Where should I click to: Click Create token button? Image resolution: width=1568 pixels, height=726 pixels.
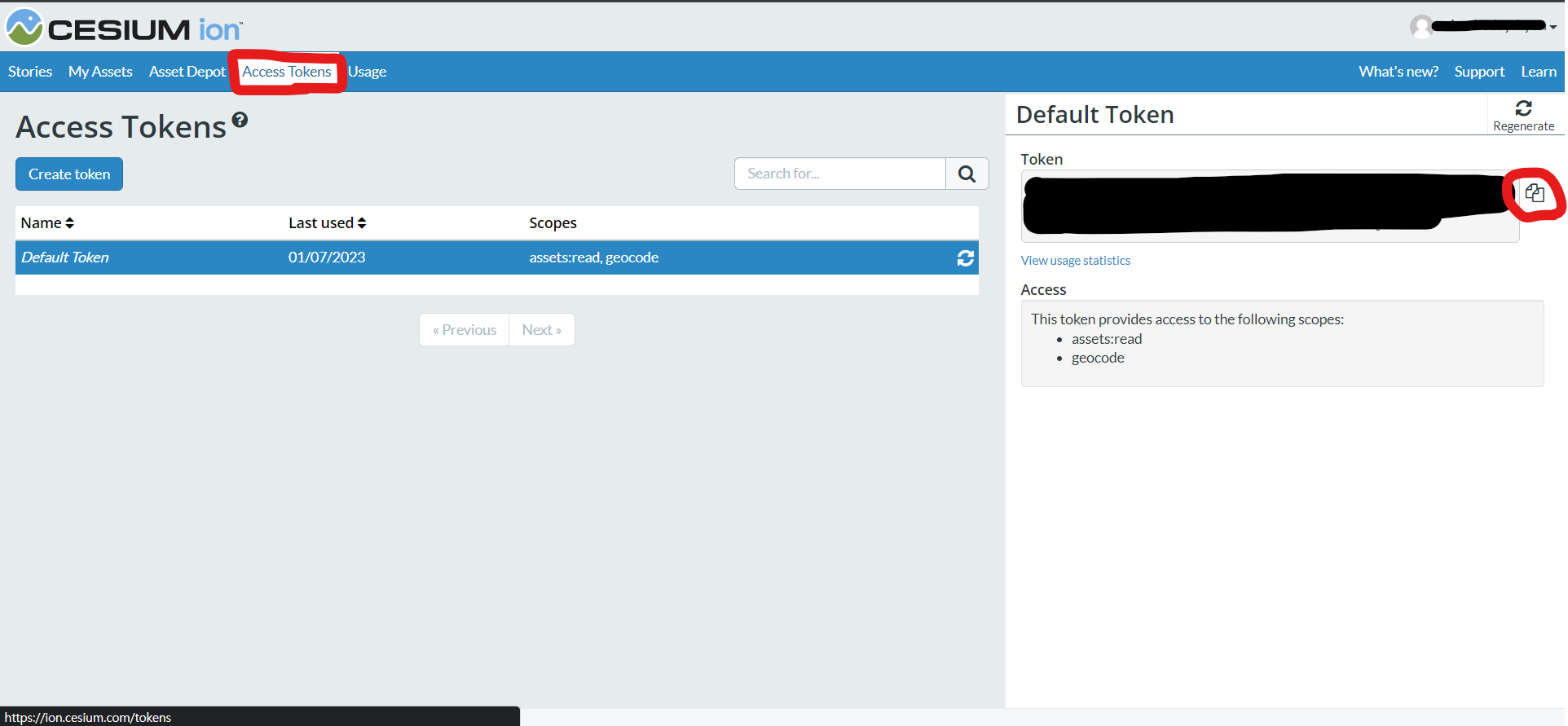click(69, 174)
